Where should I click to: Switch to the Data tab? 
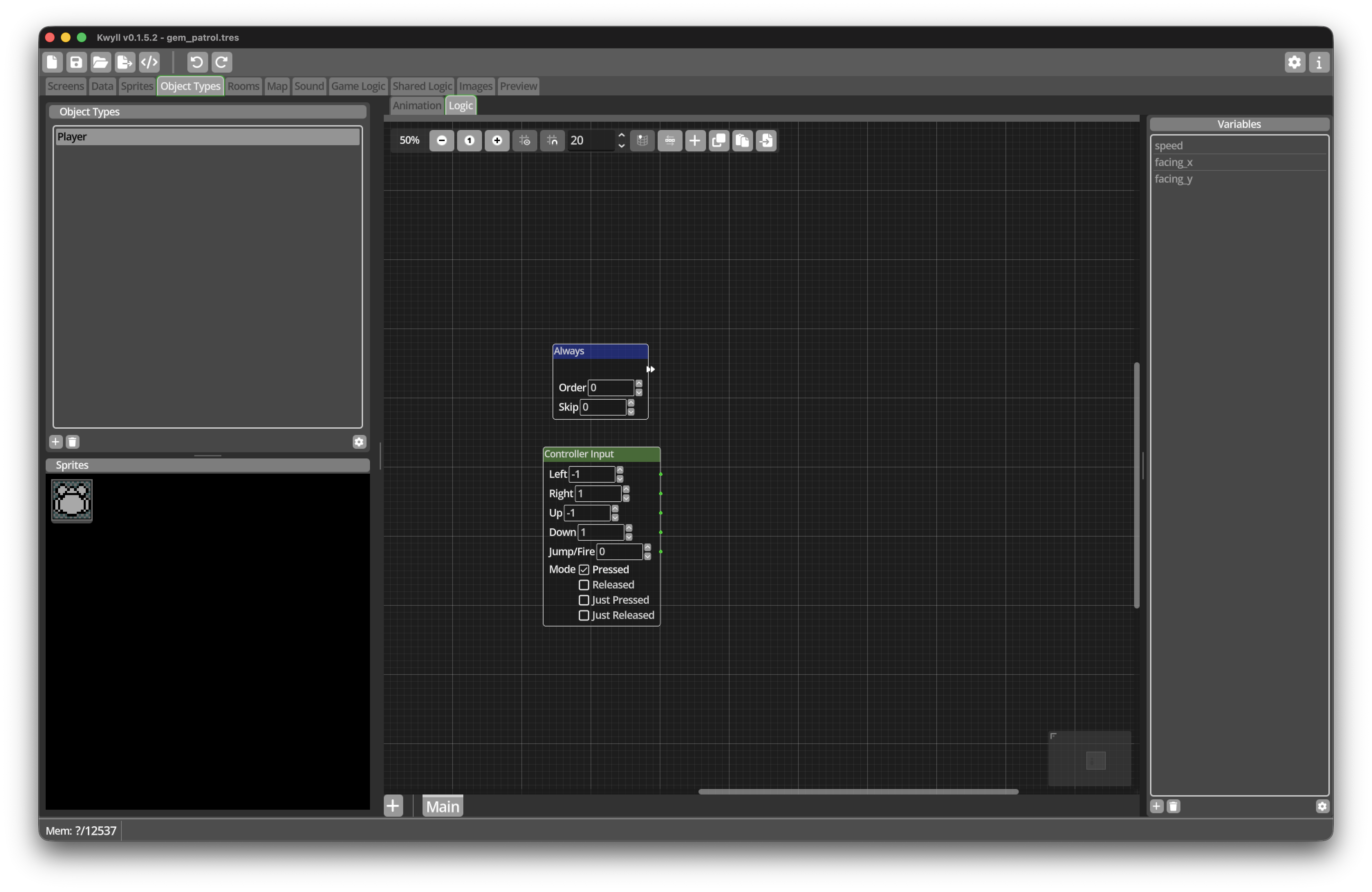pos(102,86)
